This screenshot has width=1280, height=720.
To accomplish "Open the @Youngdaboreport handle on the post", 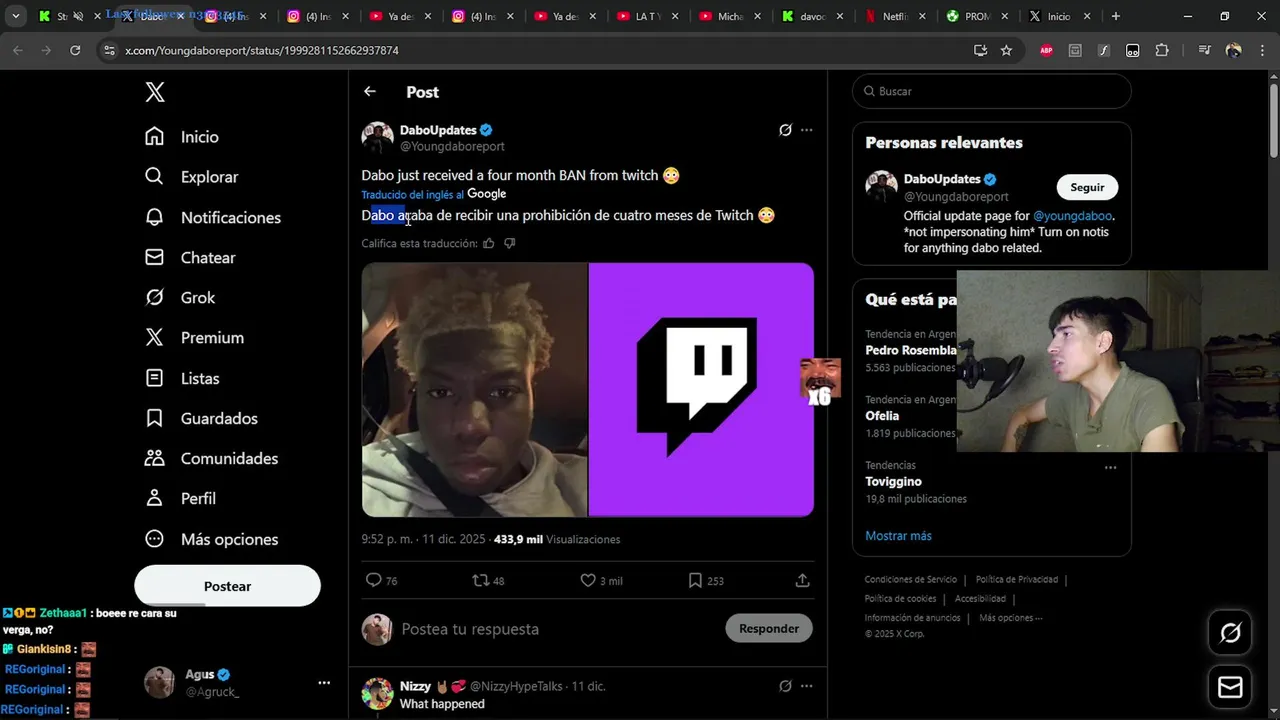I will click(452, 146).
